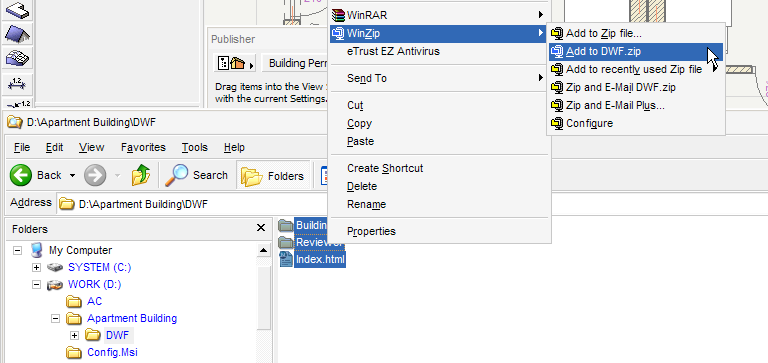This screenshot has width=768, height=363.
Task: Click WinZip icon beside Add to Zip file
Action: pyautogui.click(x=557, y=34)
